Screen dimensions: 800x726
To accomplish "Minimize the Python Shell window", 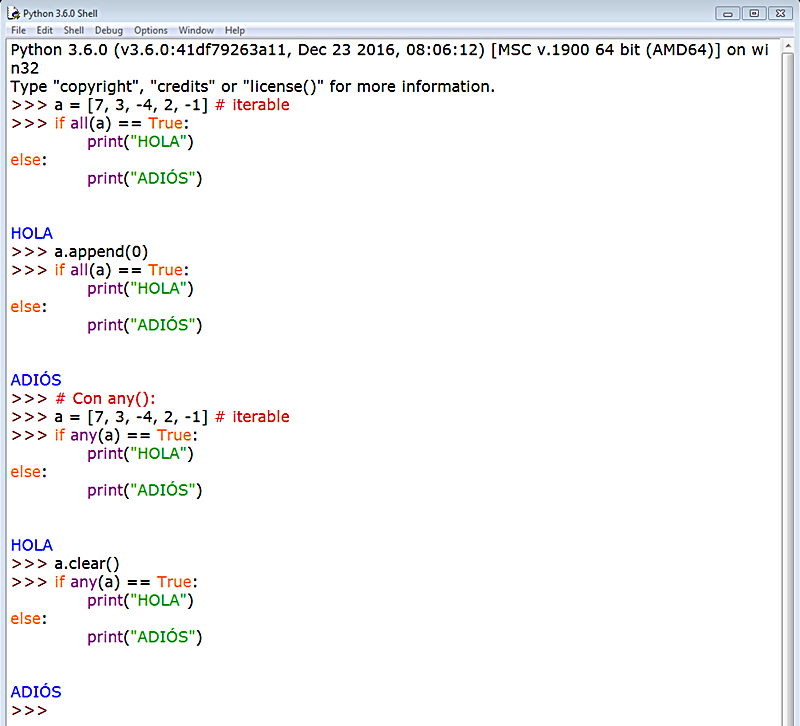I will [728, 13].
